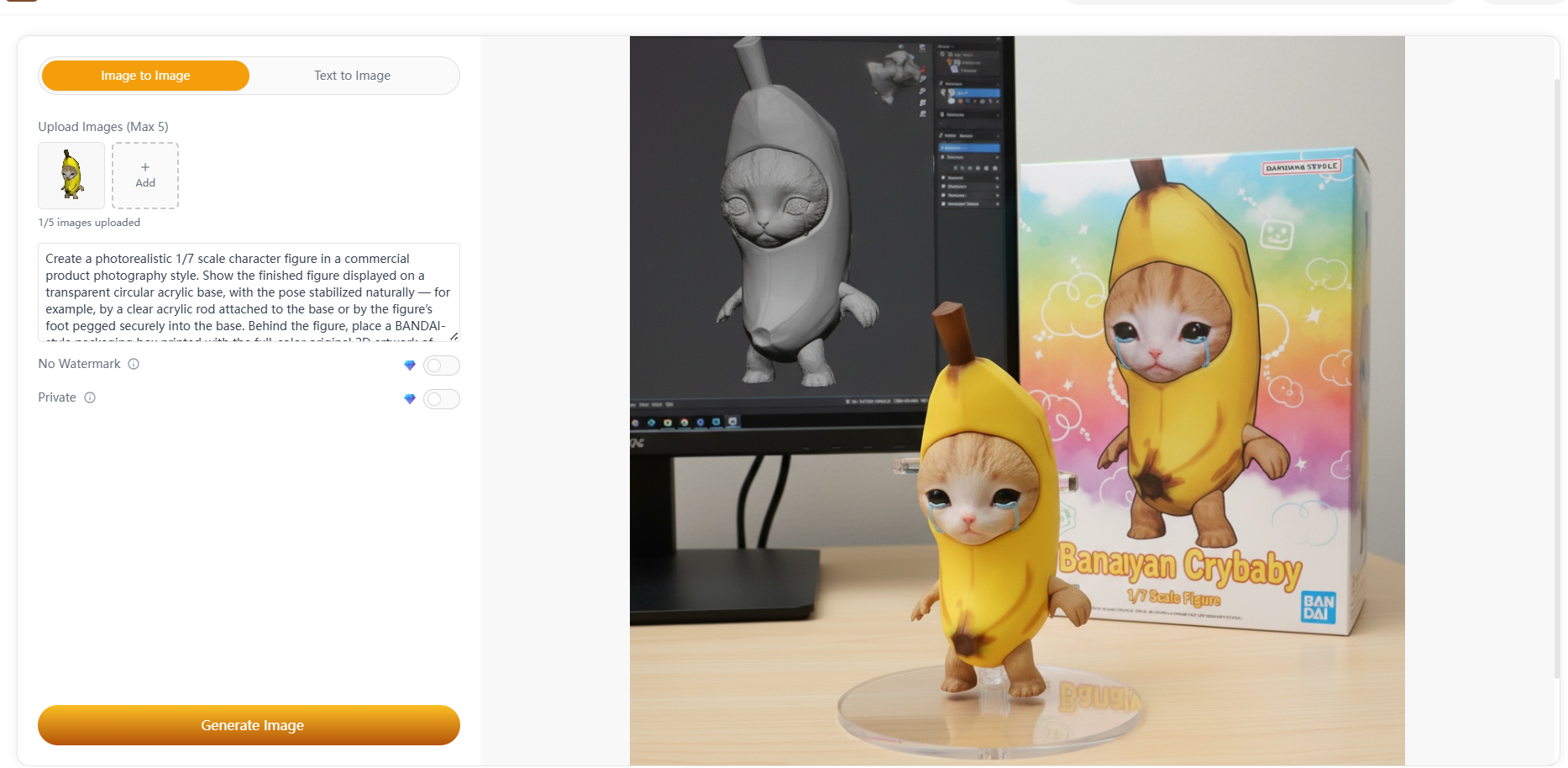
Task: Select the uploaded banana cat thumbnail
Action: (x=71, y=176)
